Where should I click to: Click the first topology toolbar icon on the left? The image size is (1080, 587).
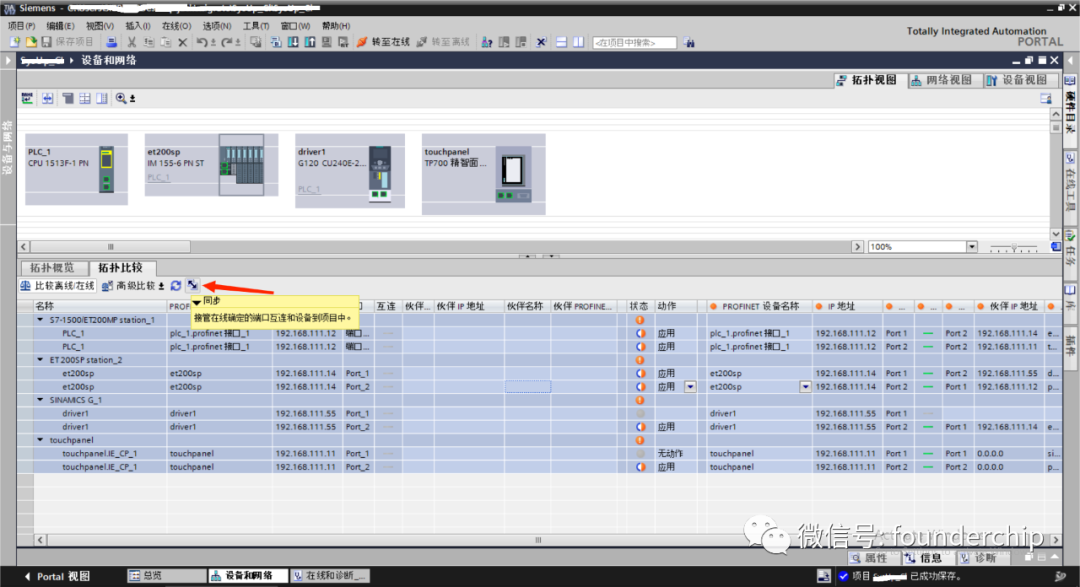point(27,99)
